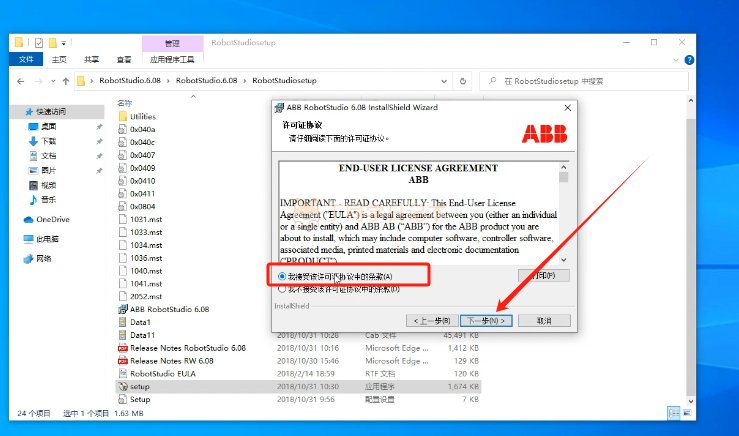Open Desktop in navigation pane

(x=49, y=126)
